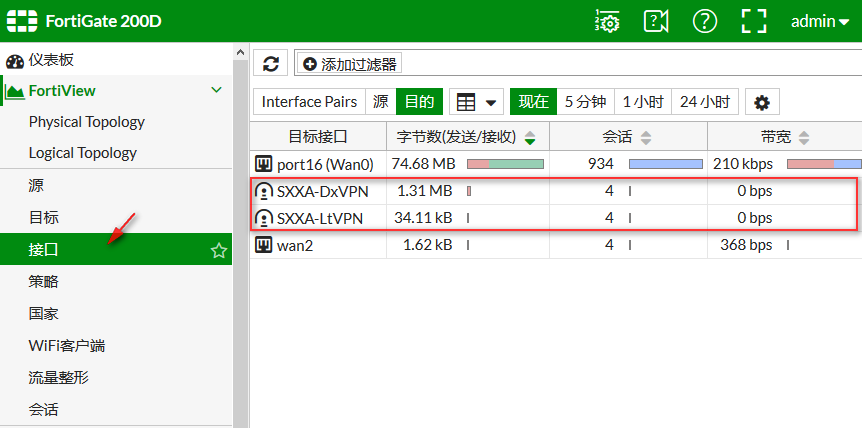862x428 pixels.
Task: Click the 210 kbps bandwidth value
Action: 743,164
